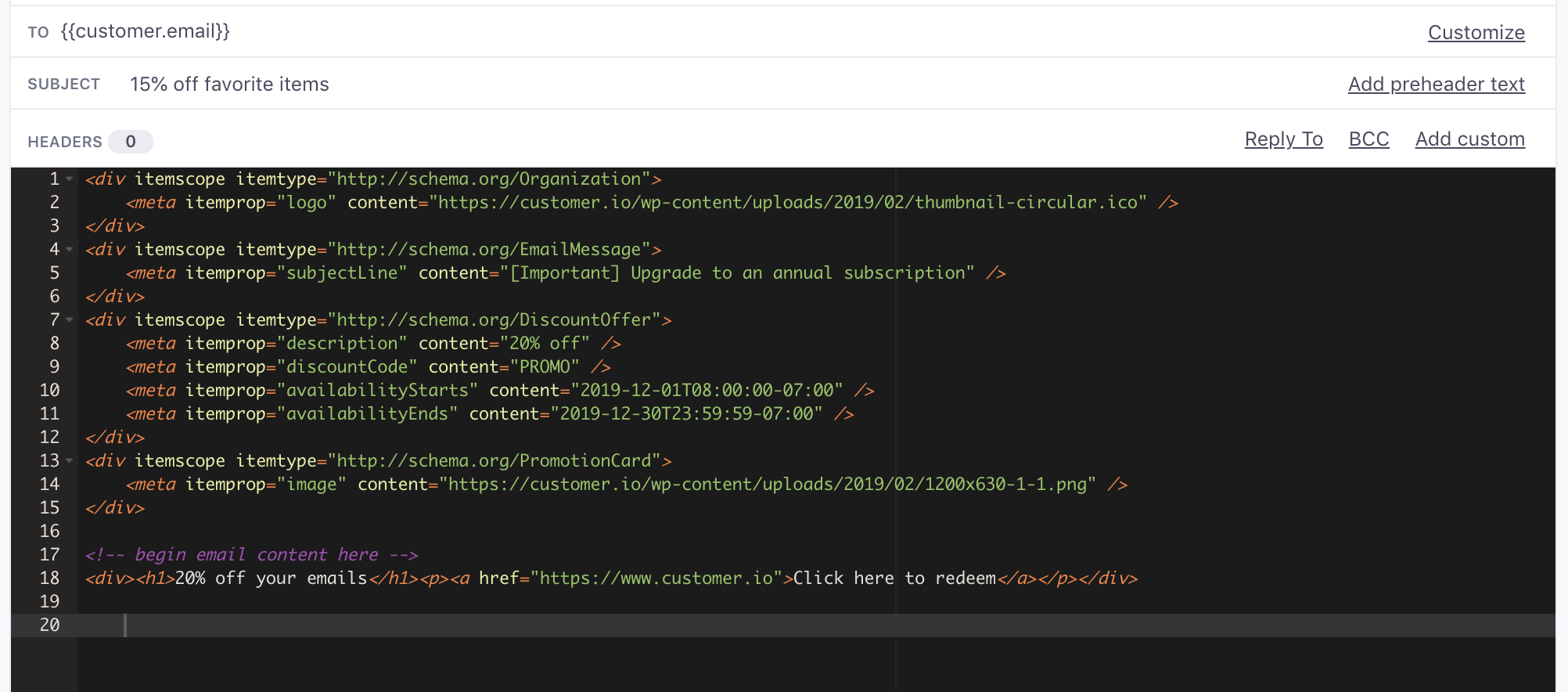Click line number 20 in the gutter

[49, 625]
